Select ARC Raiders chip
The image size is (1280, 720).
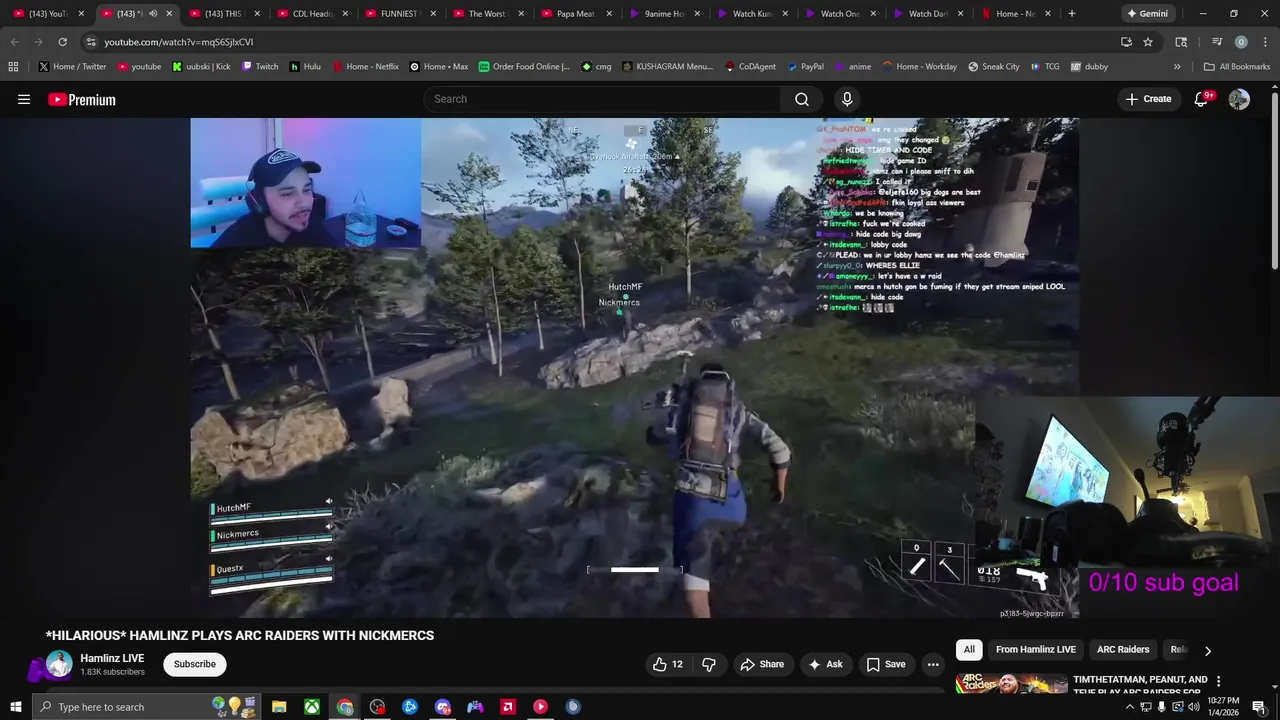1123,650
